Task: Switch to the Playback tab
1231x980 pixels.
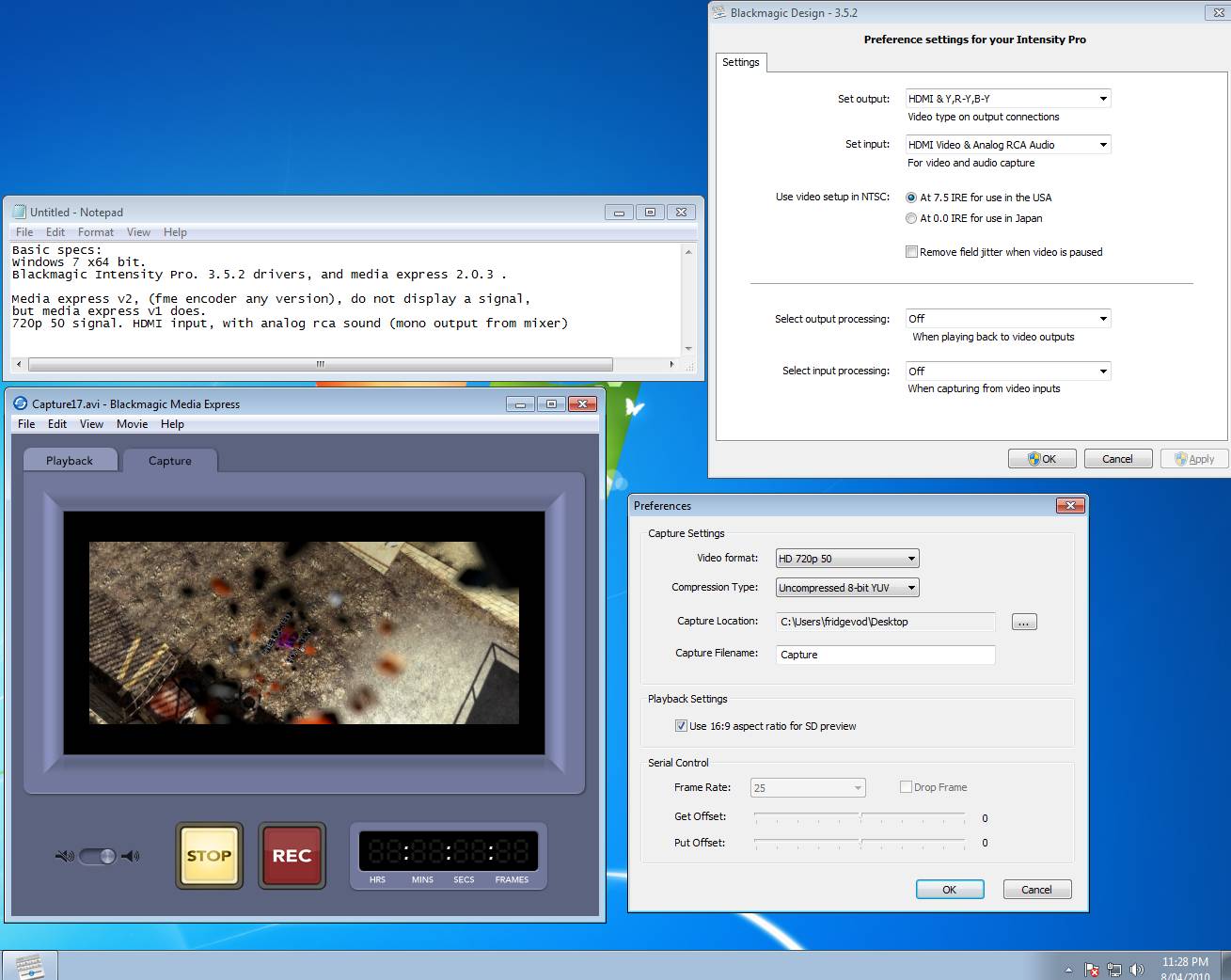Action: click(x=70, y=461)
